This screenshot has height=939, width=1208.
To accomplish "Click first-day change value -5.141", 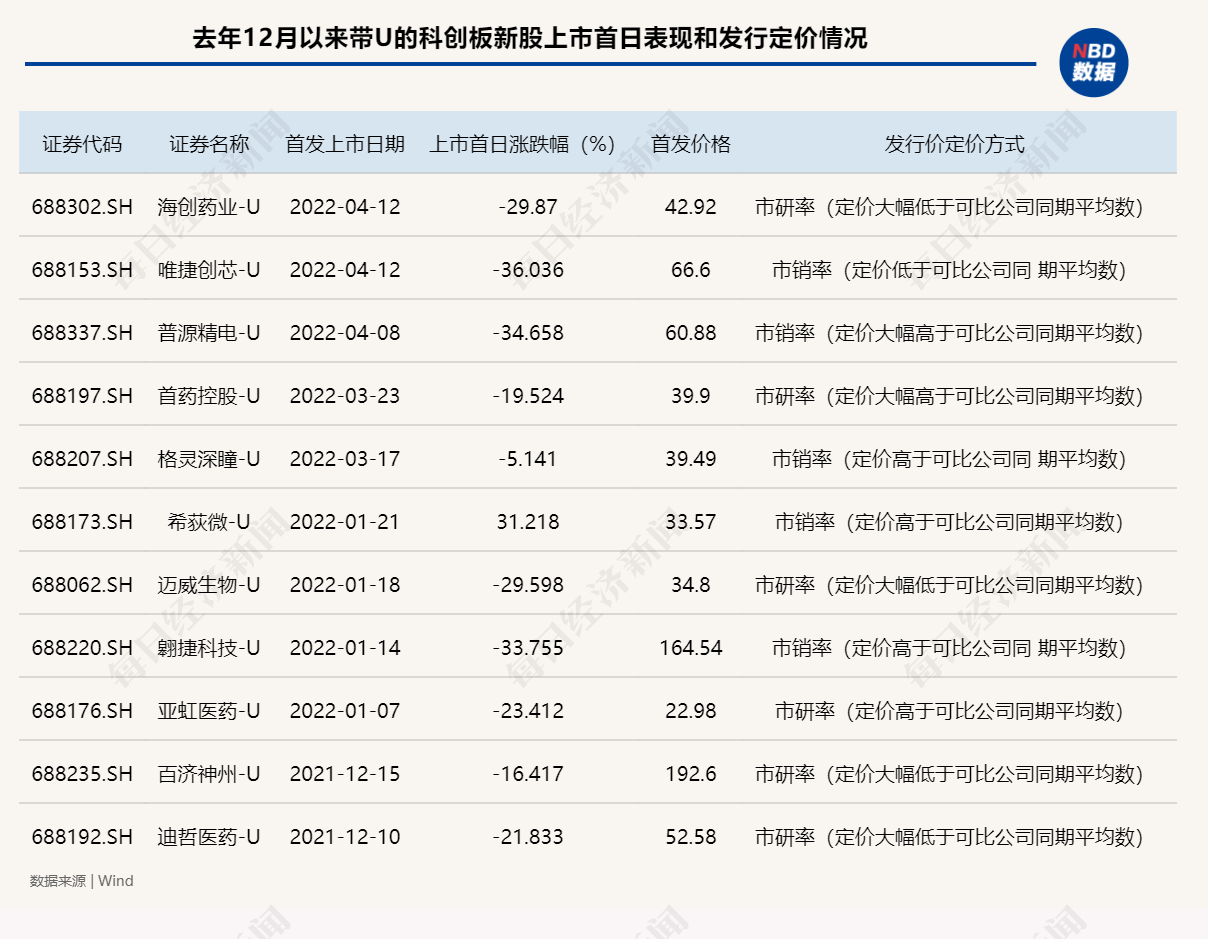I will click(528, 459).
